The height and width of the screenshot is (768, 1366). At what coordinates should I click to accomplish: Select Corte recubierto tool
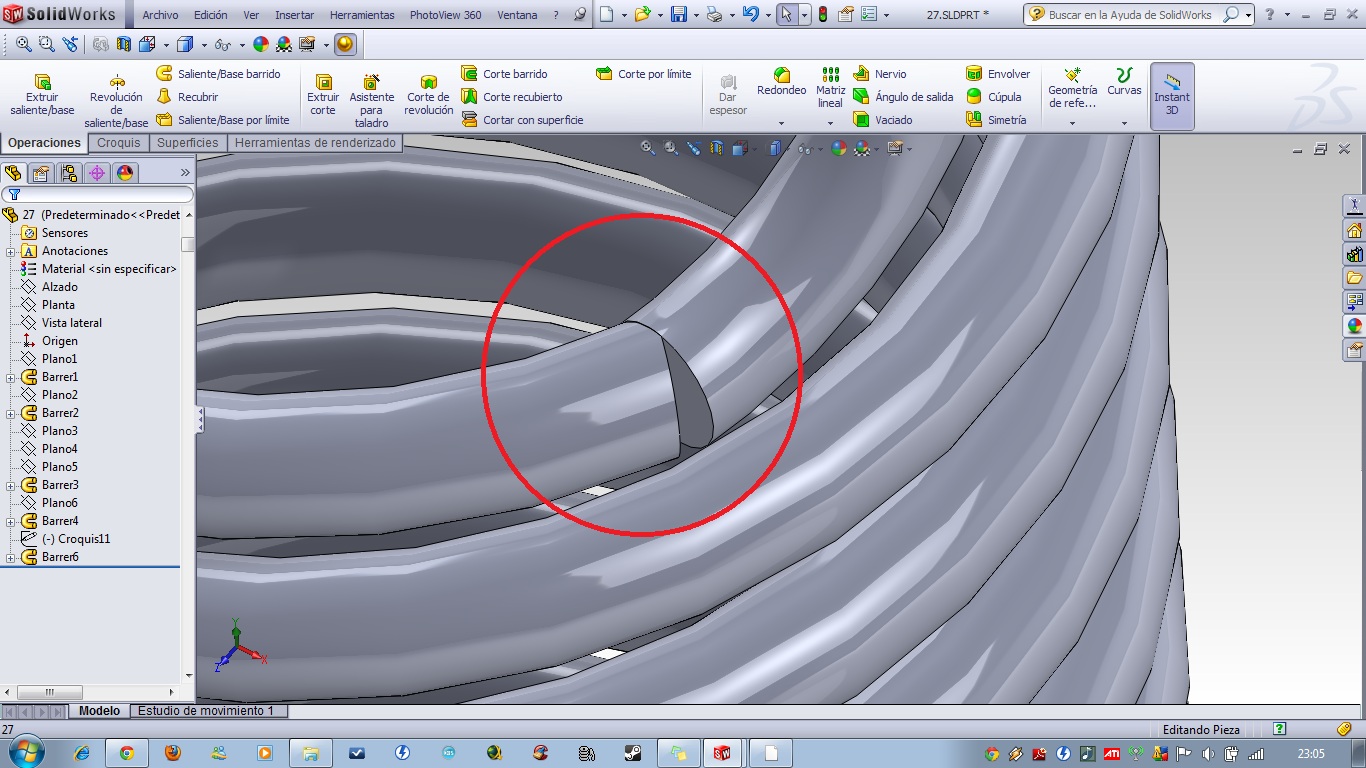click(512, 97)
